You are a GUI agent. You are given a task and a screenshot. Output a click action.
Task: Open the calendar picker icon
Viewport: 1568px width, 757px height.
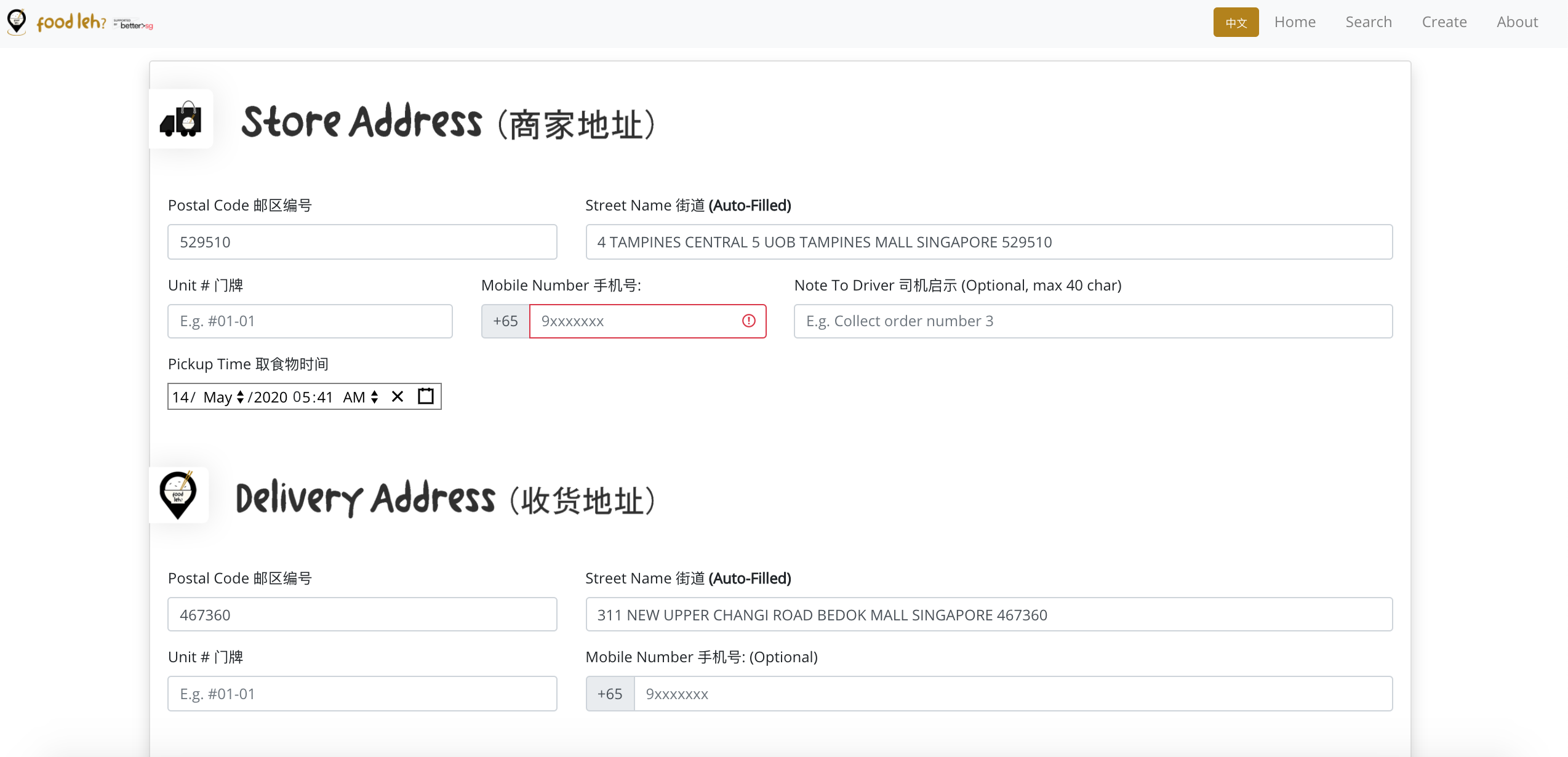click(426, 396)
